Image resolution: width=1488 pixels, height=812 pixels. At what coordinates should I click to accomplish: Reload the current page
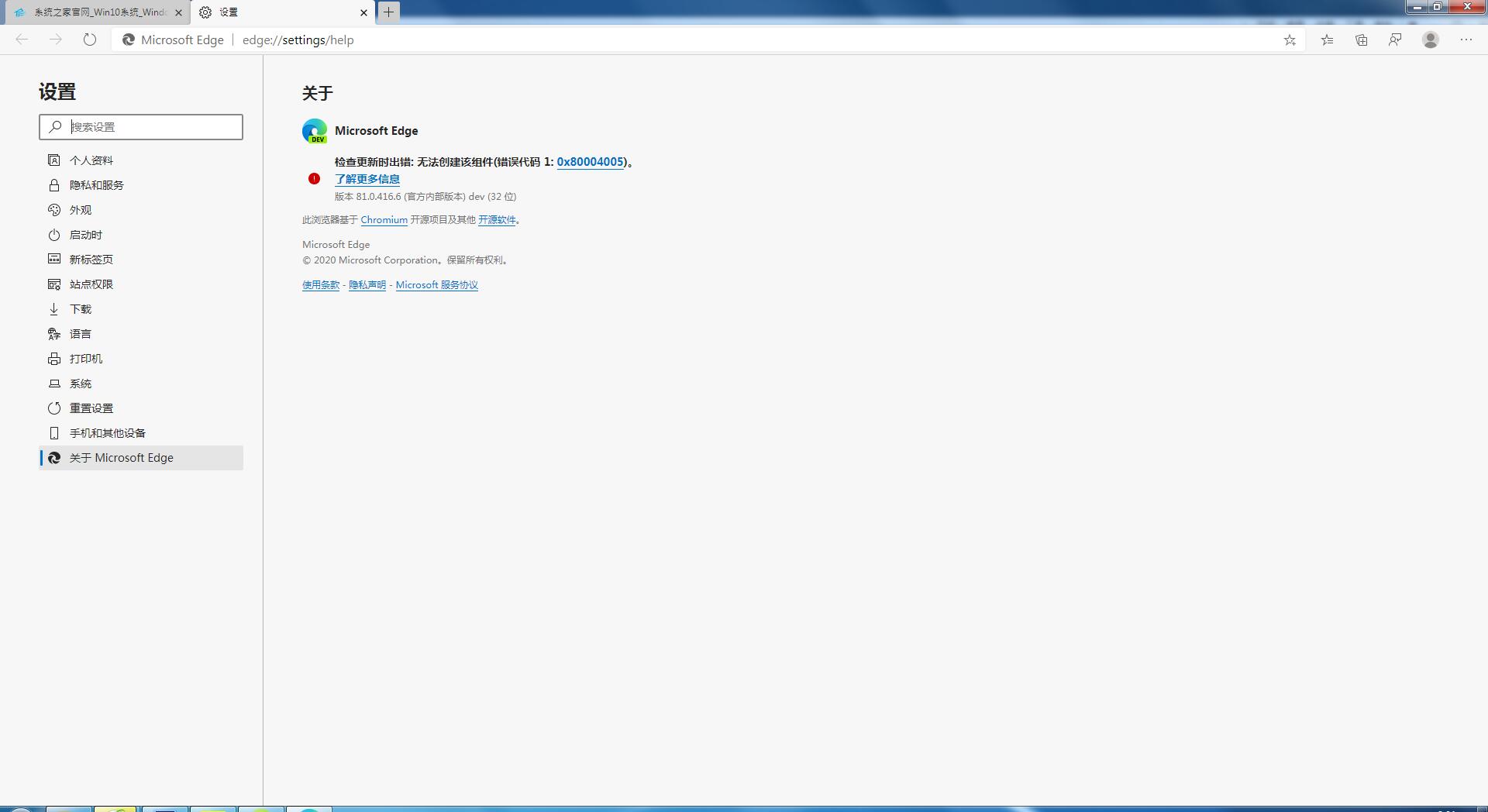89,40
